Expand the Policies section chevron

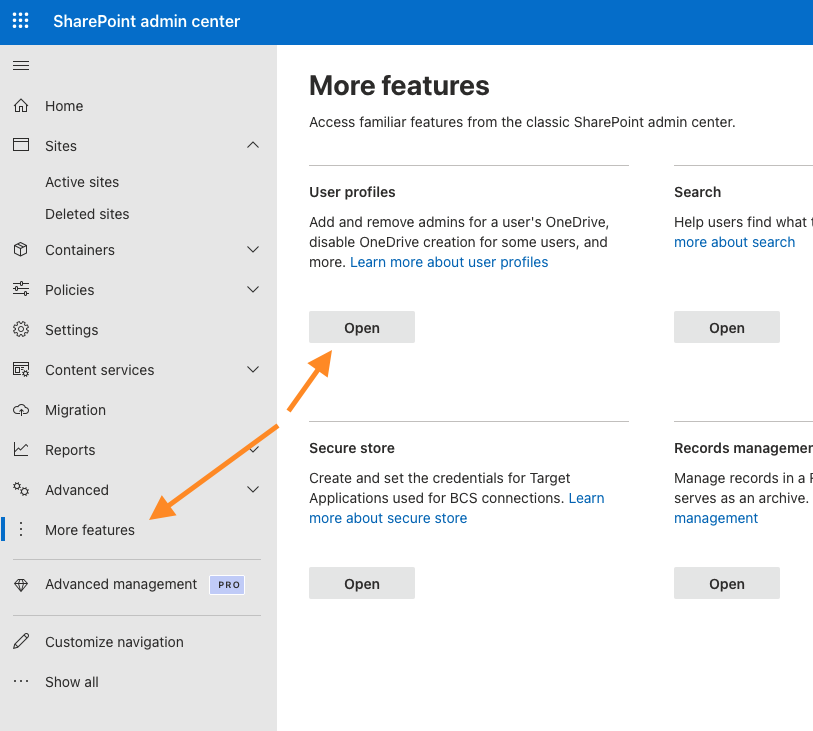tap(253, 290)
